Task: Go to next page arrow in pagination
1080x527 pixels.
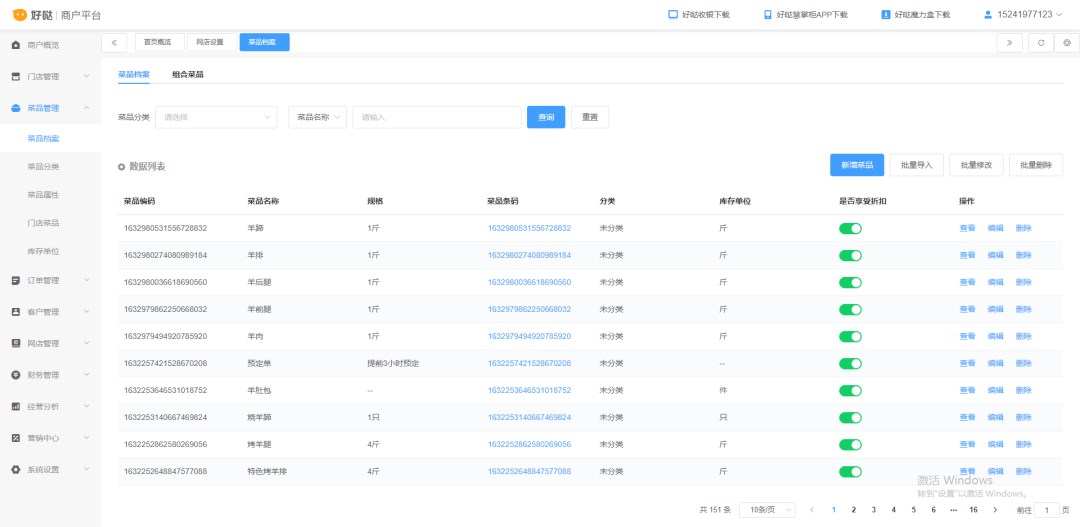Action: [995, 510]
